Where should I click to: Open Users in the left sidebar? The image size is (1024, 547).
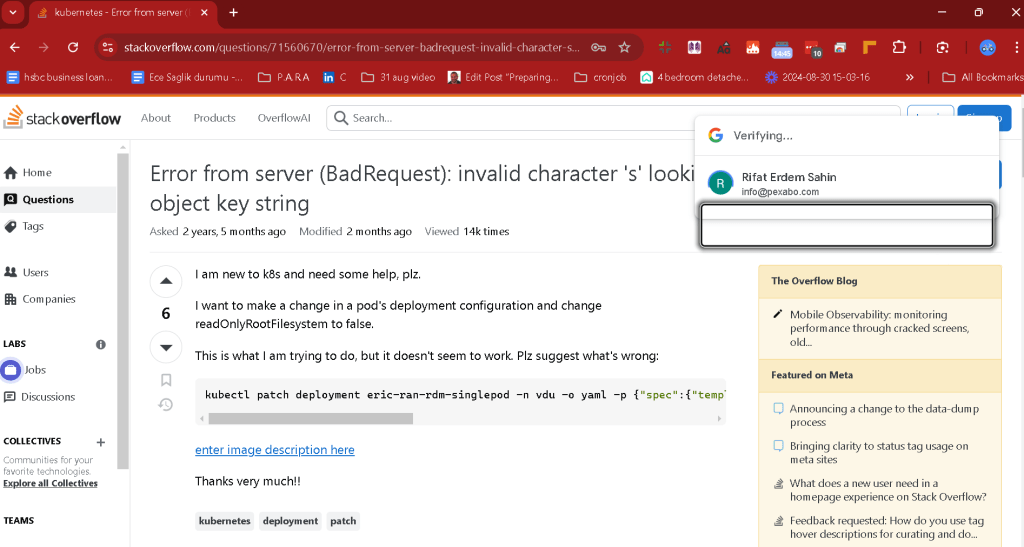[x=26, y=273]
